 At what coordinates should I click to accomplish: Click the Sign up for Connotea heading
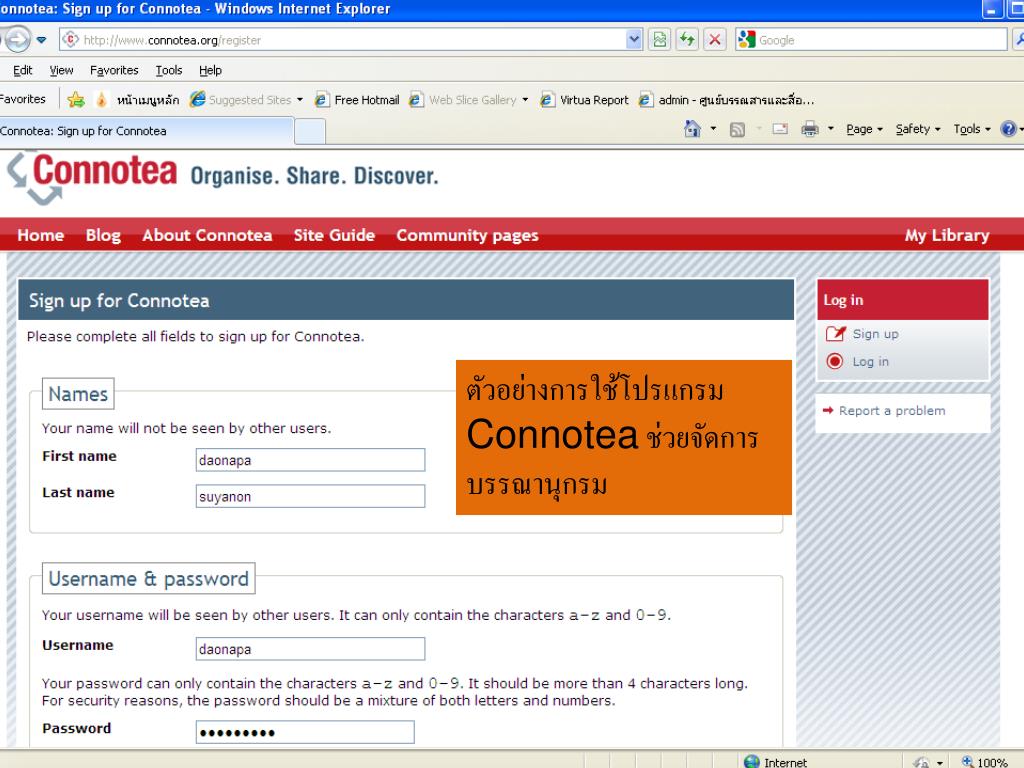tap(119, 300)
